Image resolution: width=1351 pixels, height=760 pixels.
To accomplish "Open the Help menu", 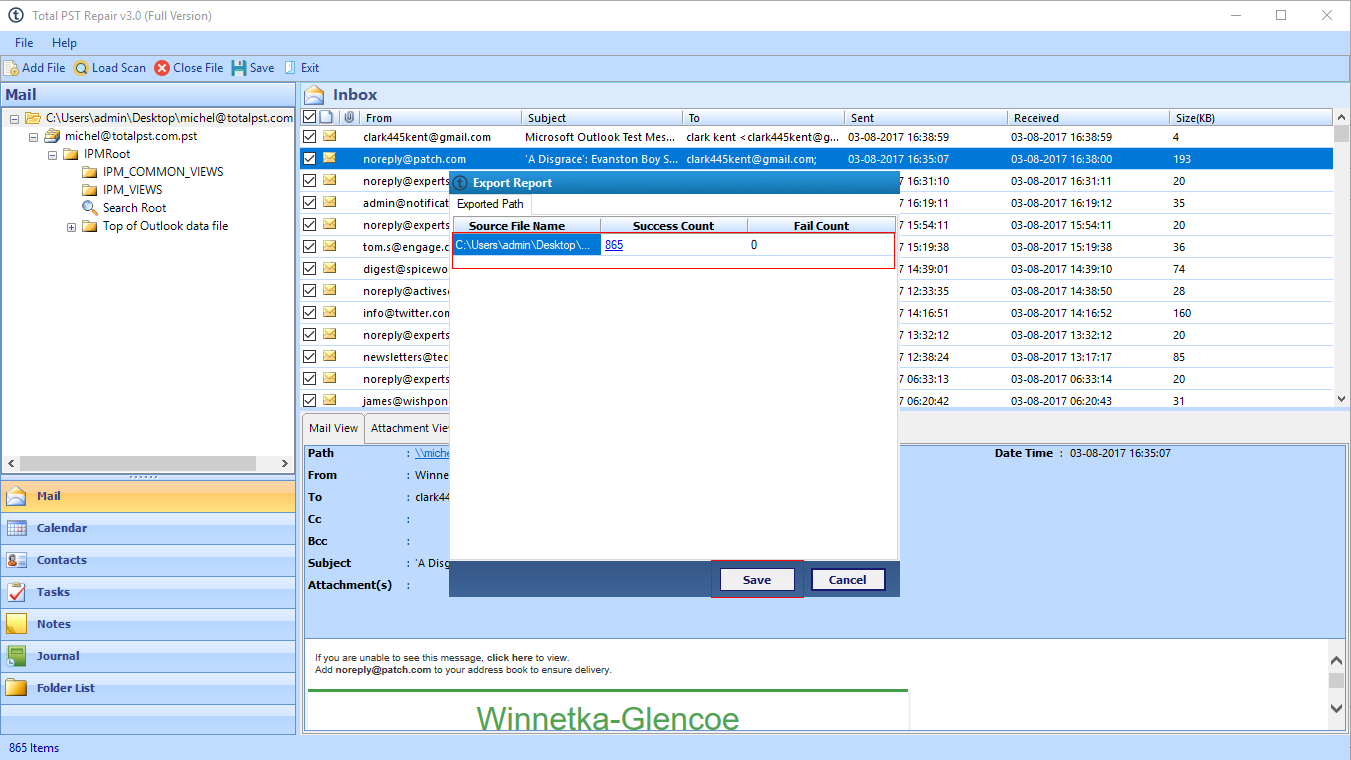I will 64,43.
